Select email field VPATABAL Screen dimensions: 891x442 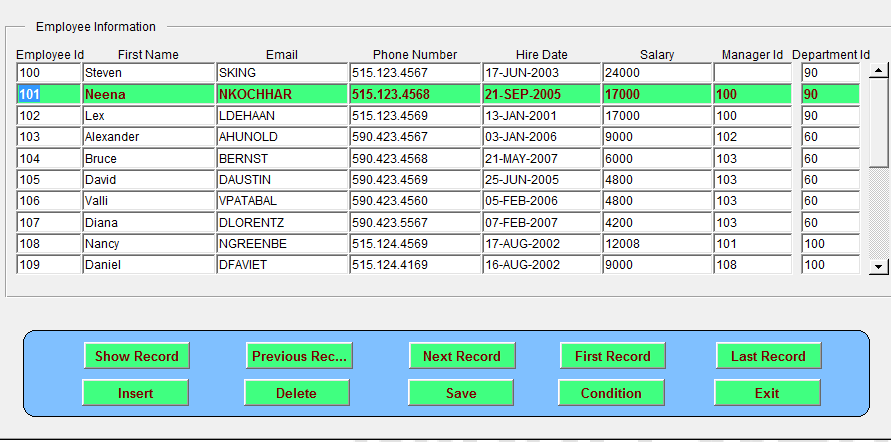282,201
